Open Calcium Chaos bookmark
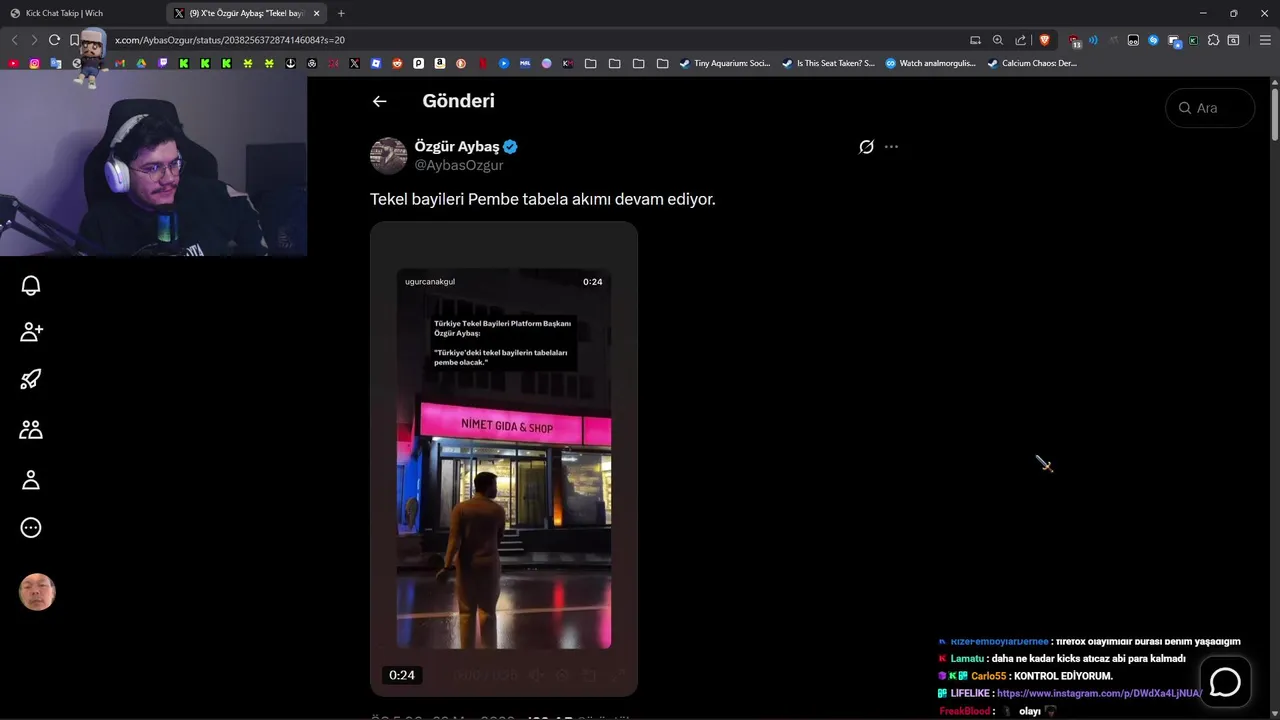1280x720 pixels. [1032, 63]
